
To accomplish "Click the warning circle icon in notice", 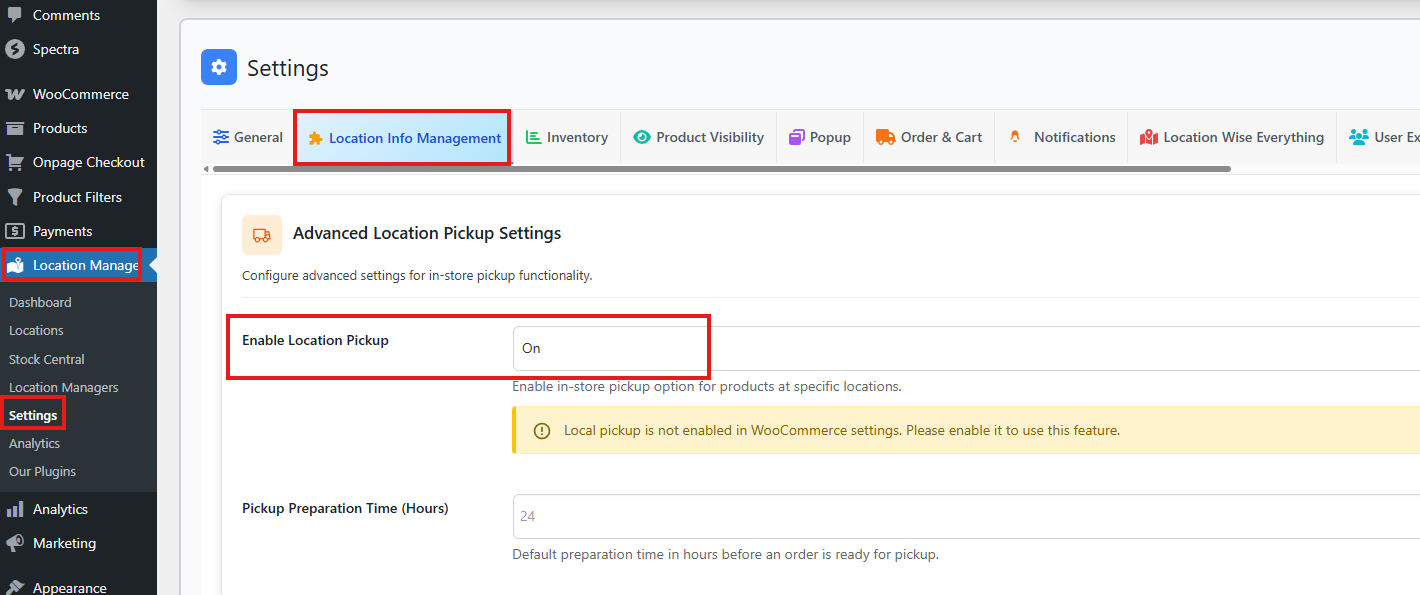I will [x=542, y=431].
